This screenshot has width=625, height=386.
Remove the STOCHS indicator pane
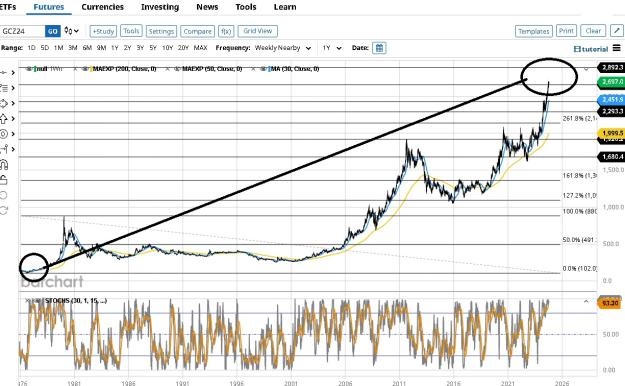click(x=28, y=301)
